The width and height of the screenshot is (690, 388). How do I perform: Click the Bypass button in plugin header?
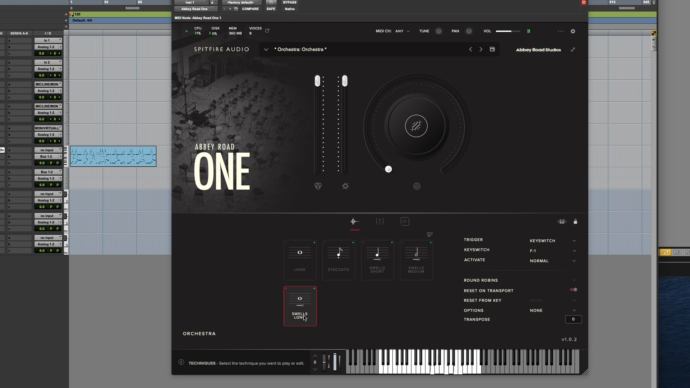(x=290, y=3)
